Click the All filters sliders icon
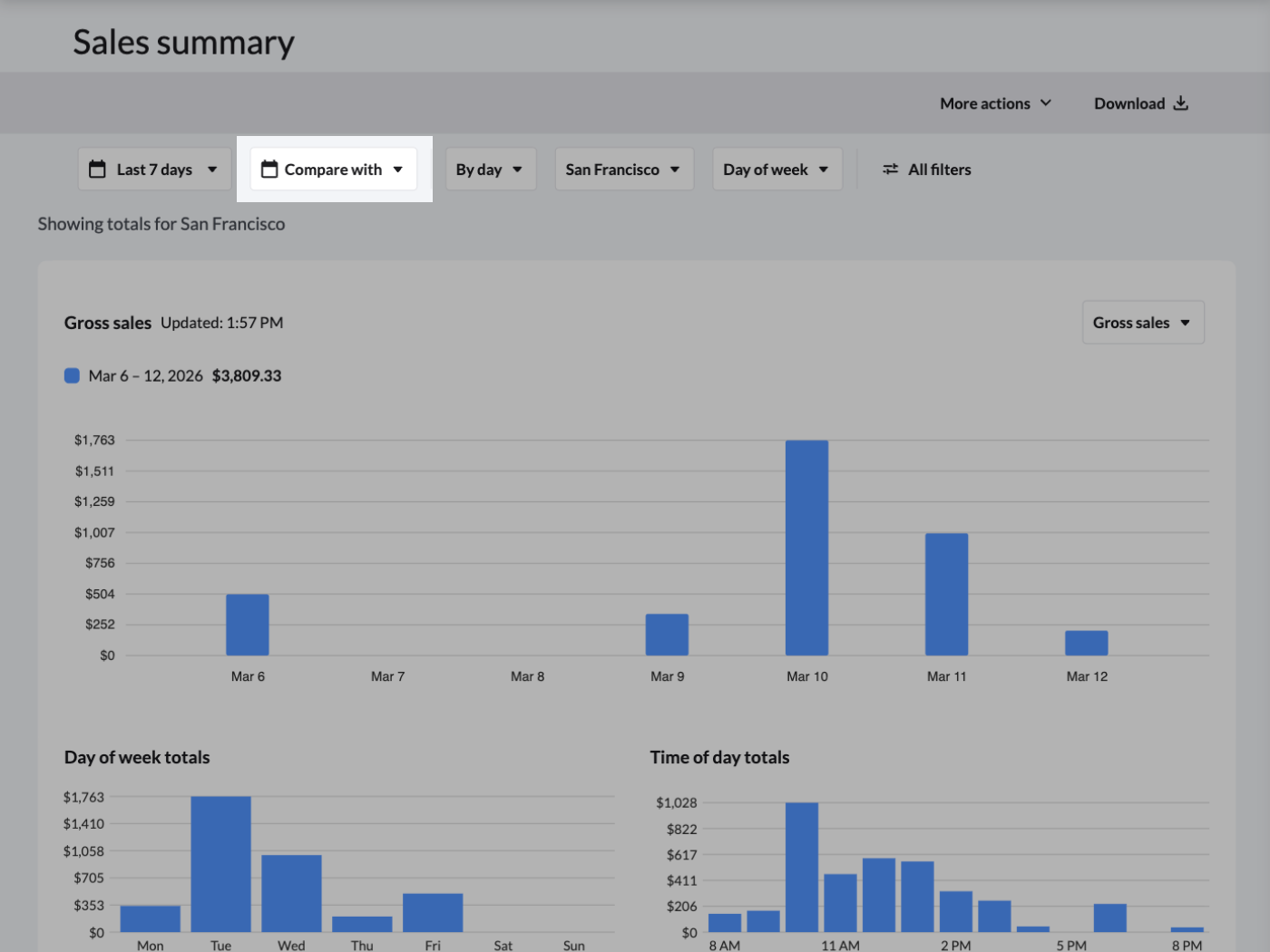The height and width of the screenshot is (952, 1270). pos(891,170)
